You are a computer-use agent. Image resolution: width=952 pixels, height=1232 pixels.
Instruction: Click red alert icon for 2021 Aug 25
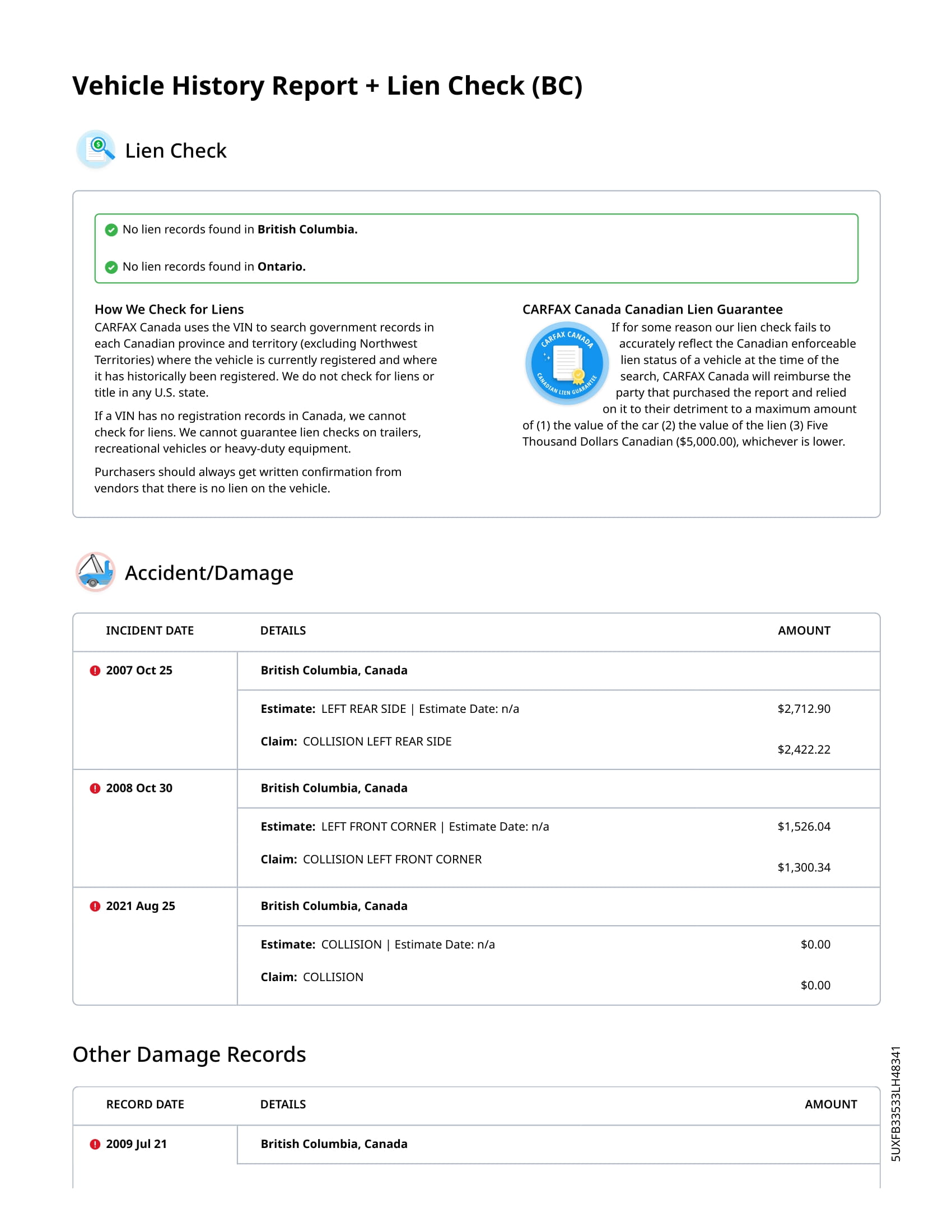click(95, 906)
